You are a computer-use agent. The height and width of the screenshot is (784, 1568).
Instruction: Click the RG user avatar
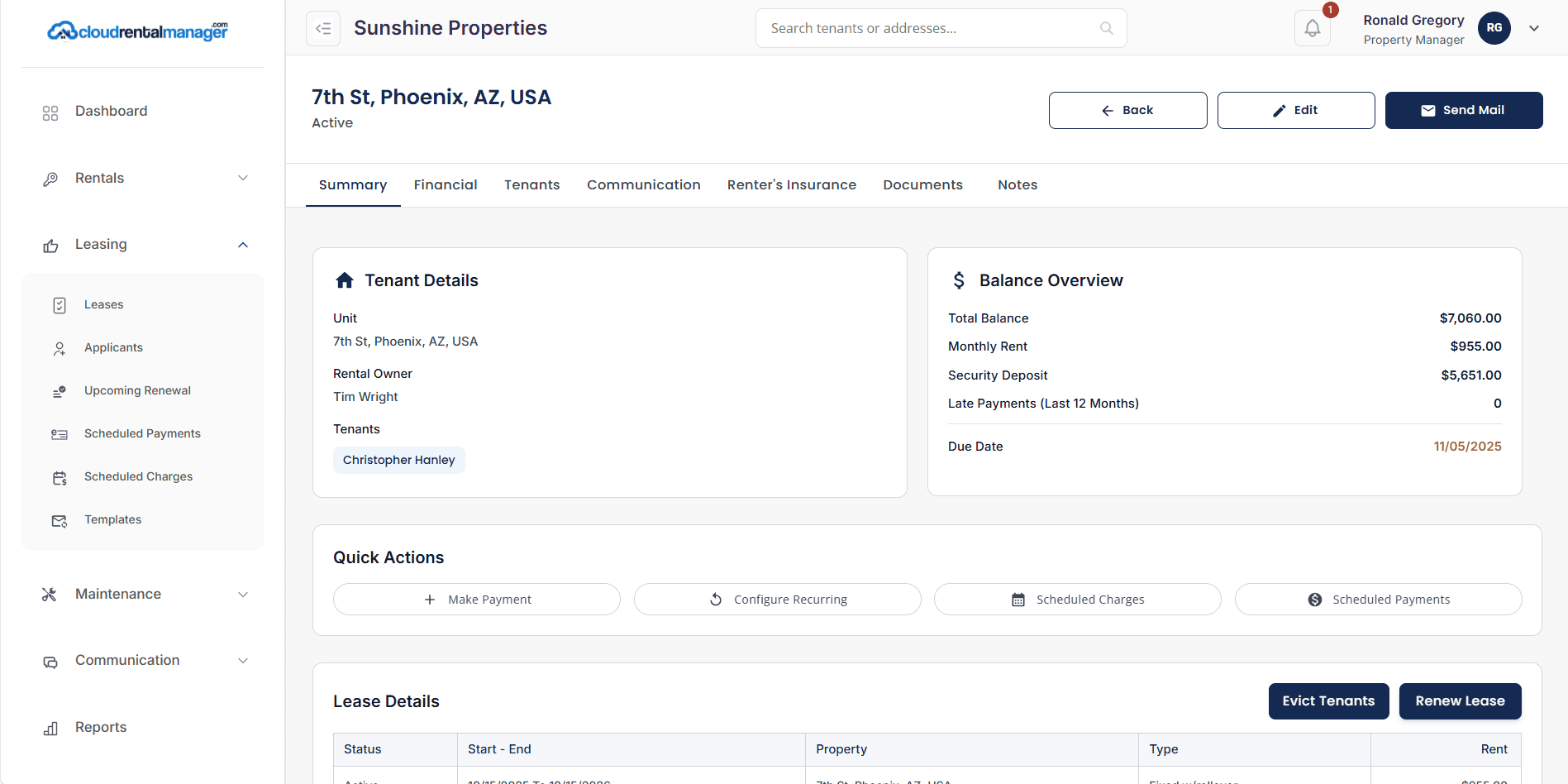point(1494,28)
